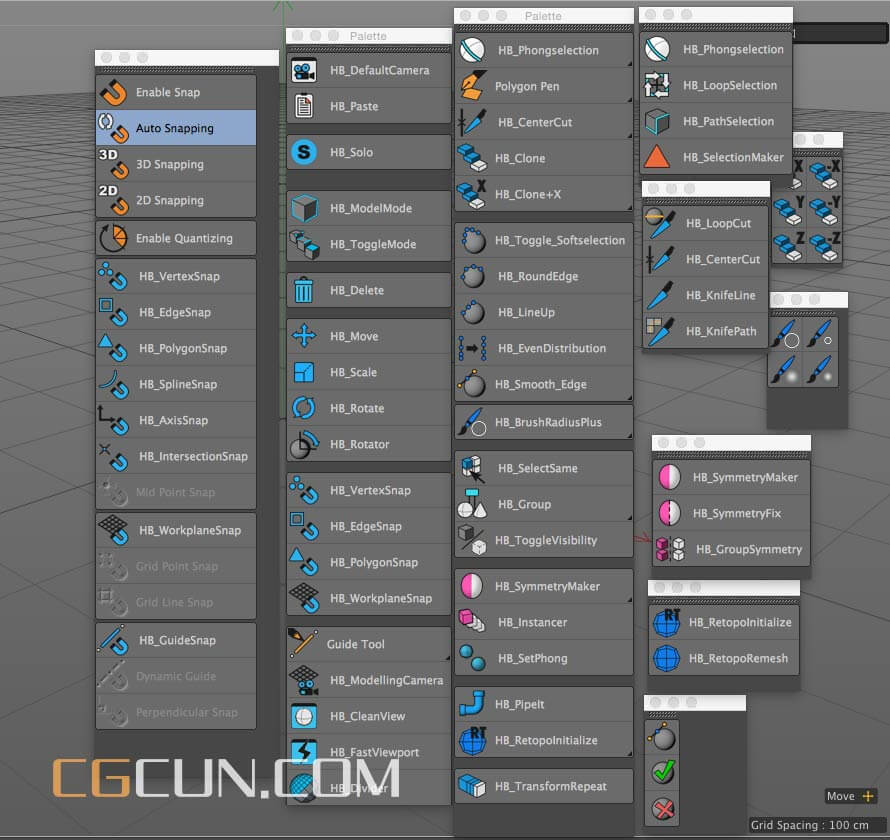Open the HB_Group fold-out arrow
Screen dimensions: 890x840
tap(629, 517)
